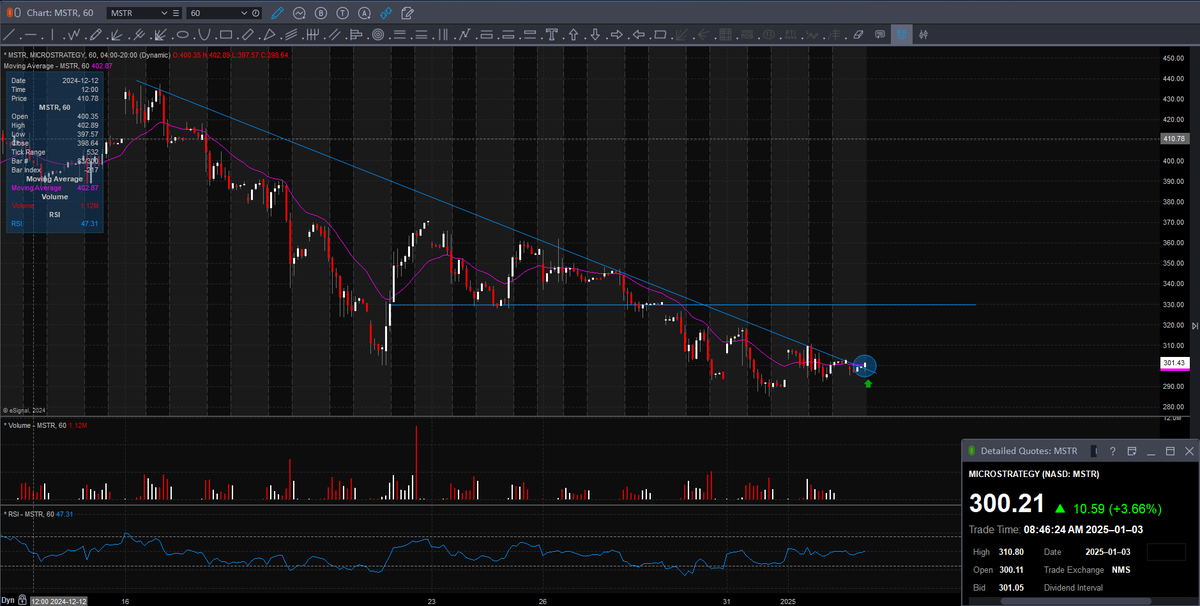The height and width of the screenshot is (606, 1200).
Task: Select the eraser tool
Action: tap(858, 34)
